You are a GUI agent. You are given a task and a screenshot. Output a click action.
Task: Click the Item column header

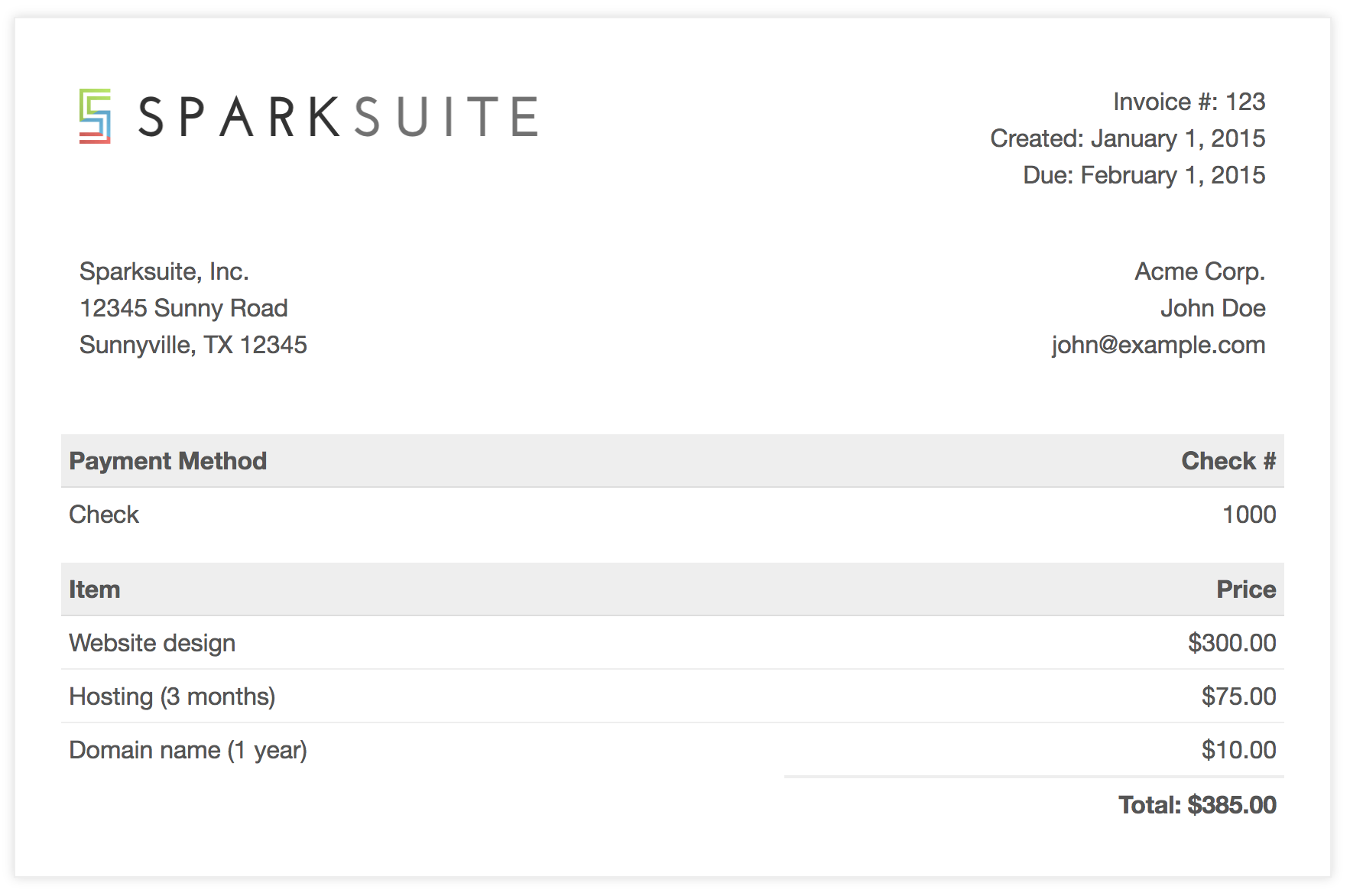95,589
